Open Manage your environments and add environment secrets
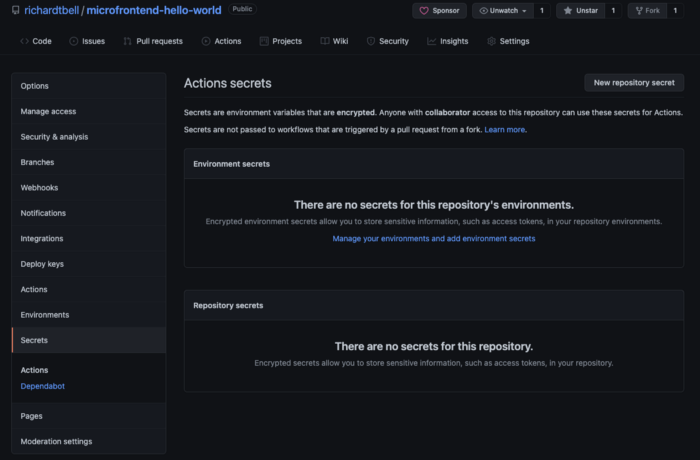 (433, 238)
